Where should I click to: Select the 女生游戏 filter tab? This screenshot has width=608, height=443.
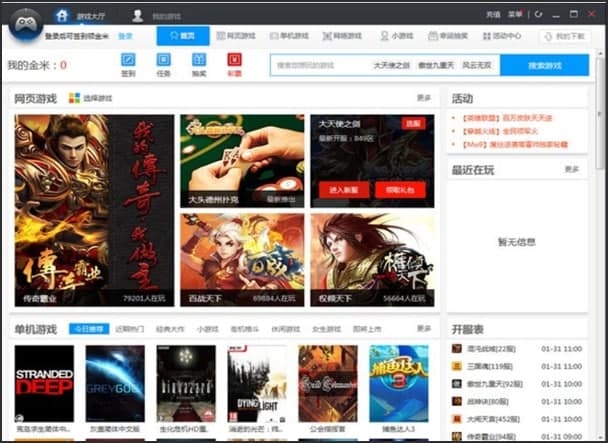(326, 329)
